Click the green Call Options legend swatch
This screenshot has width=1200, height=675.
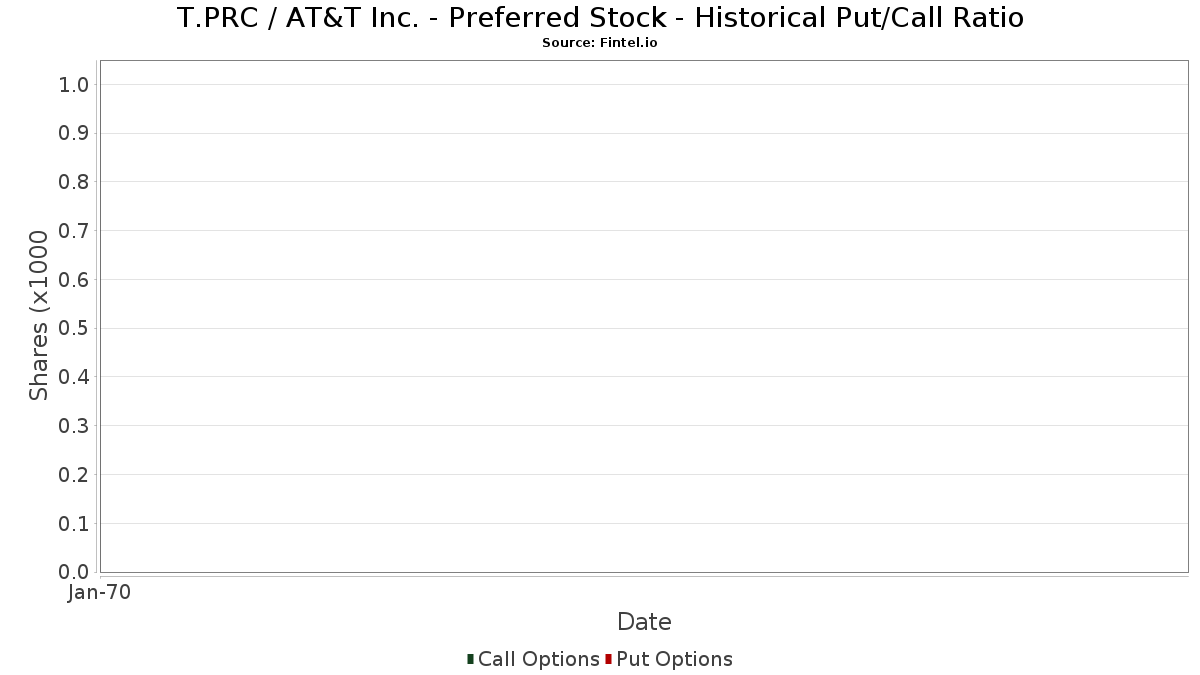(x=470, y=659)
